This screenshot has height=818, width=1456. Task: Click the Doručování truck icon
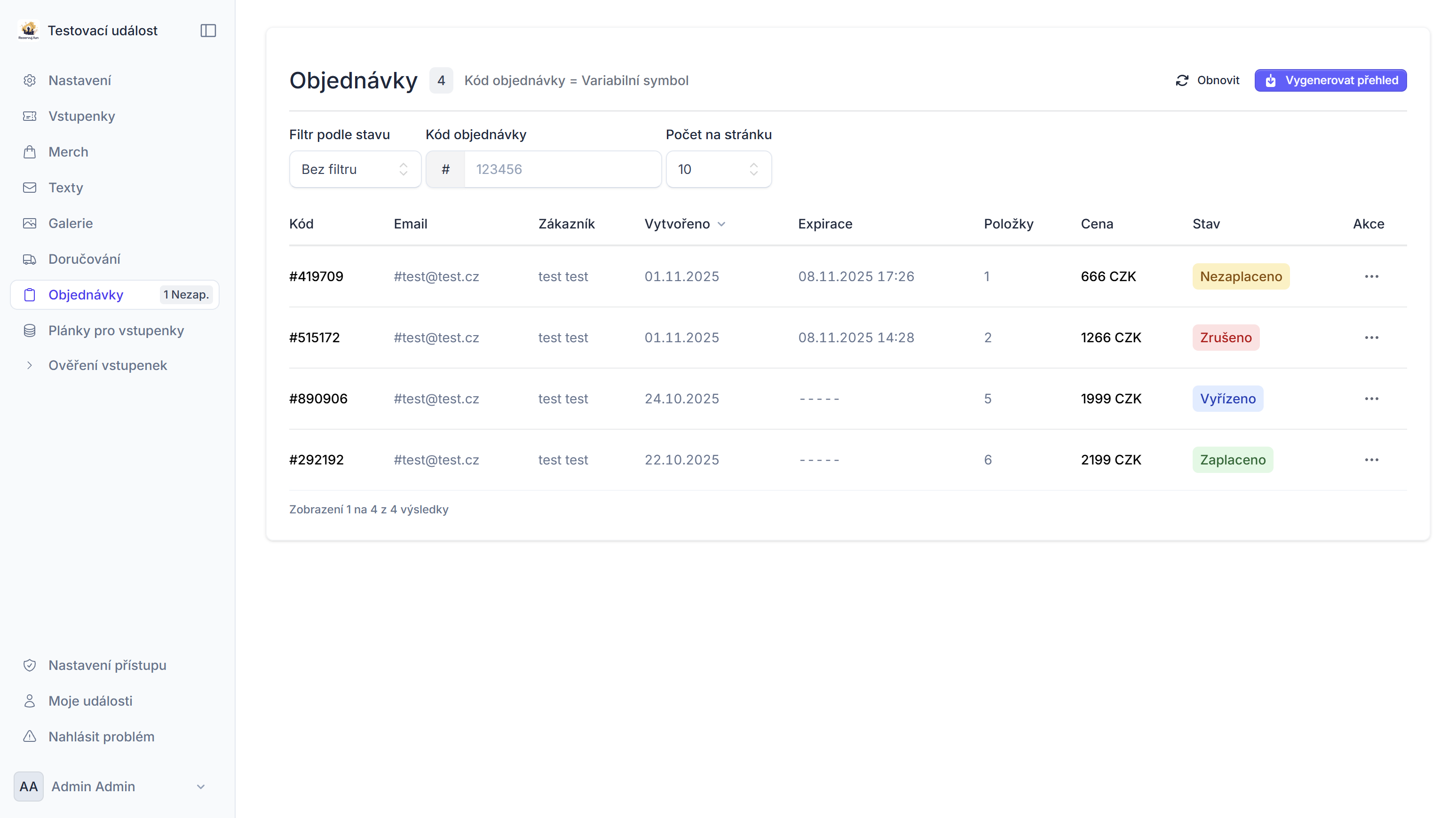tap(29, 259)
